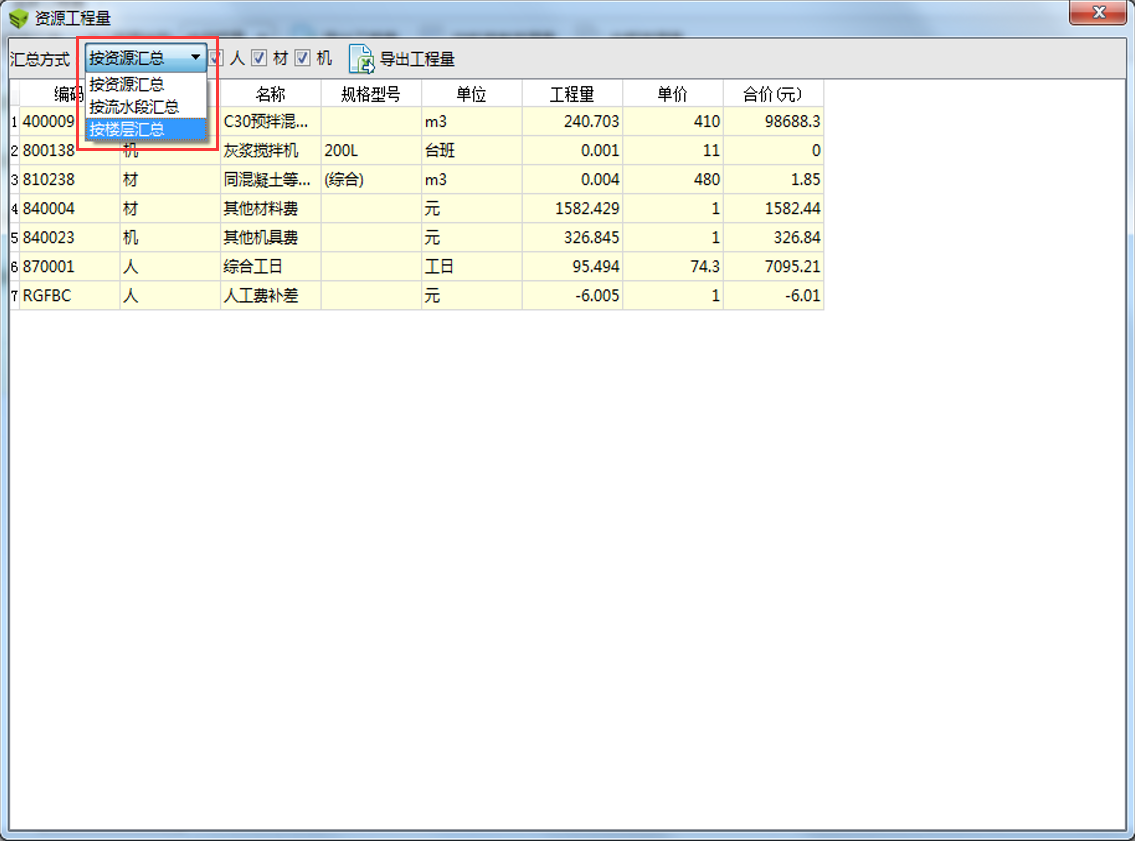Image resolution: width=1135 pixels, height=841 pixels.
Task: Click unit price cell 74.3
Action: click(x=672, y=266)
